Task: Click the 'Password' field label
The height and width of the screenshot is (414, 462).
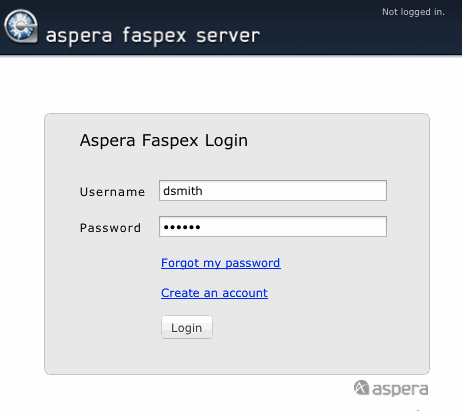Action: [110, 228]
